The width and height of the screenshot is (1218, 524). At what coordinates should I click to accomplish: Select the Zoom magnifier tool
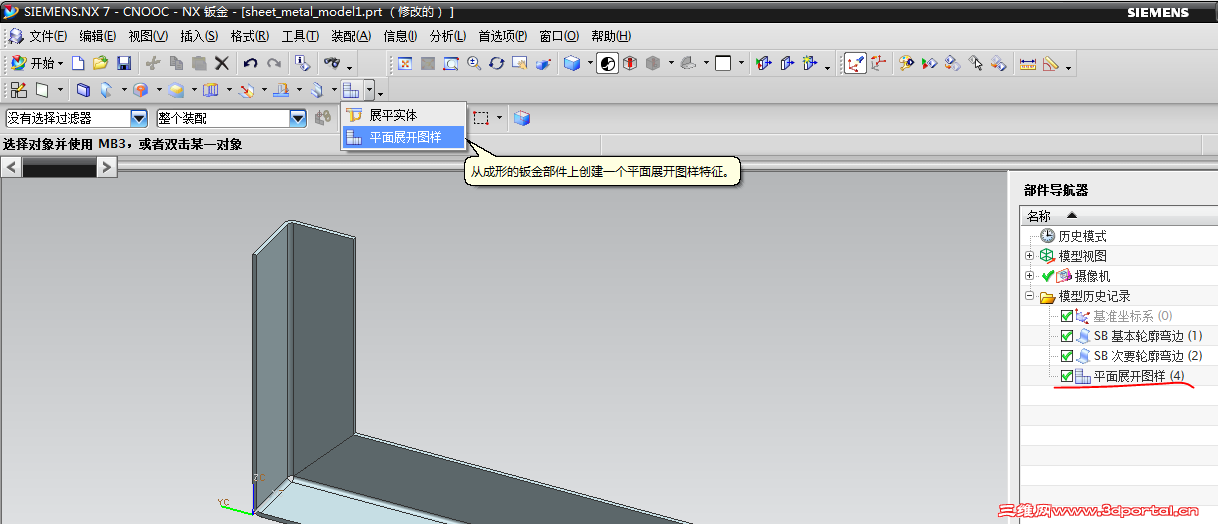coord(474,63)
